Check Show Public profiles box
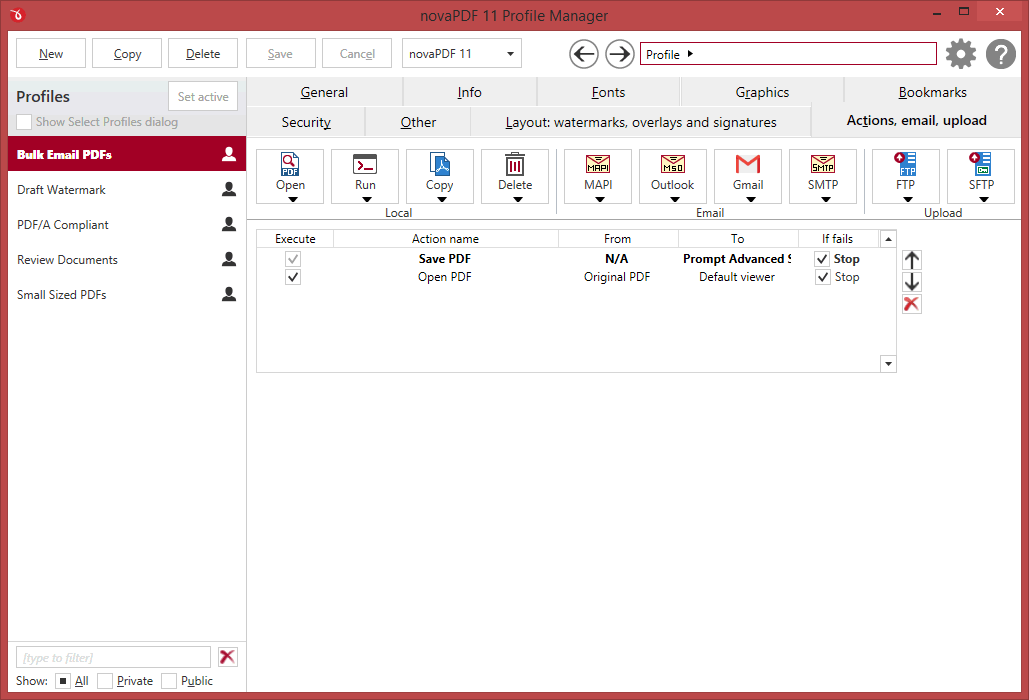The image size is (1029, 700). (169, 681)
